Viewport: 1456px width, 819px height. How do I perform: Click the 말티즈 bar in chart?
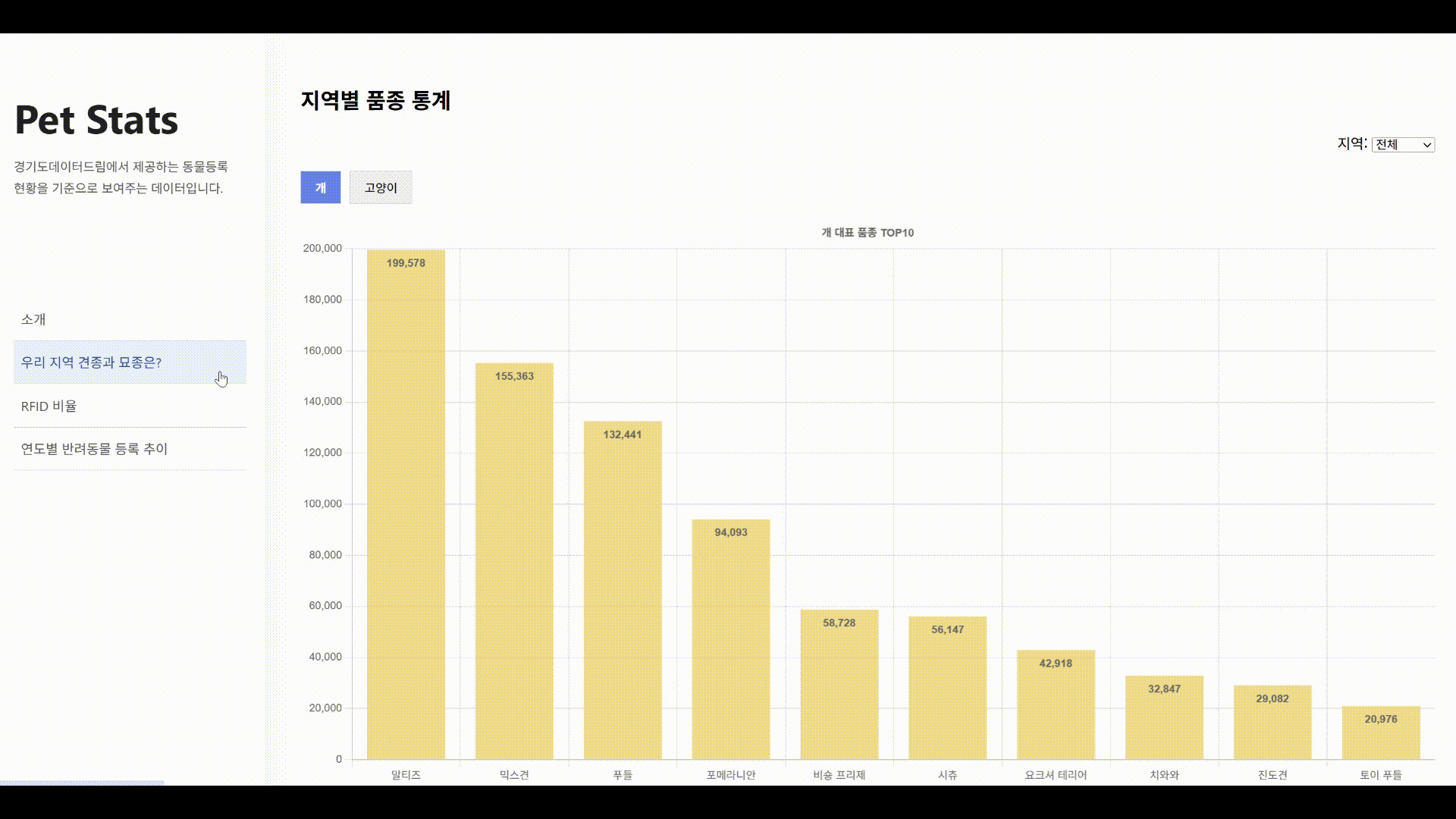tap(406, 504)
